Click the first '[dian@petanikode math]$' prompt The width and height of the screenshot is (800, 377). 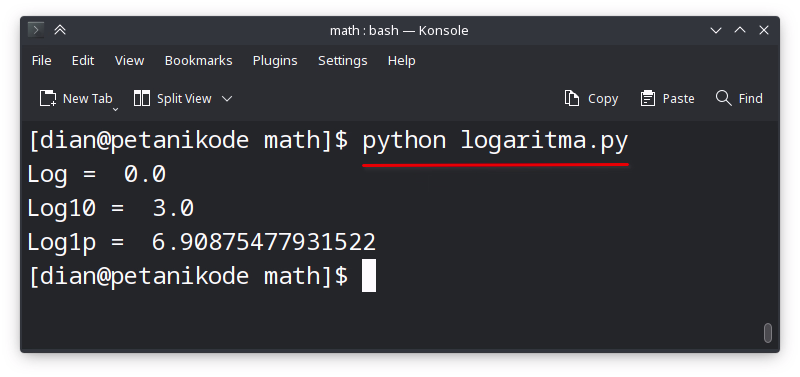(x=188, y=140)
